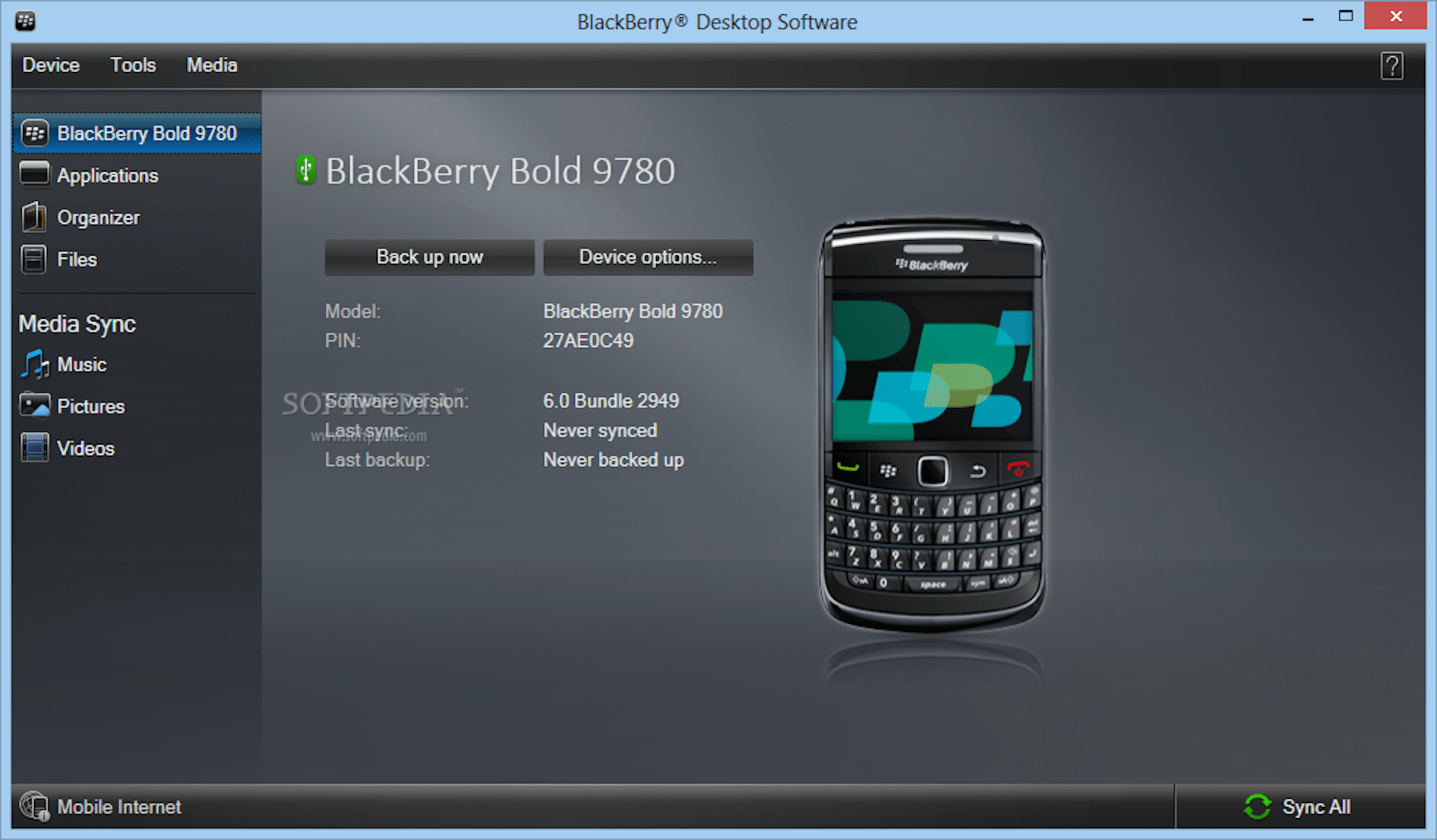Screen dimensions: 1437x840
Task: Click the green Sync All refresh icon
Action: point(1258,807)
